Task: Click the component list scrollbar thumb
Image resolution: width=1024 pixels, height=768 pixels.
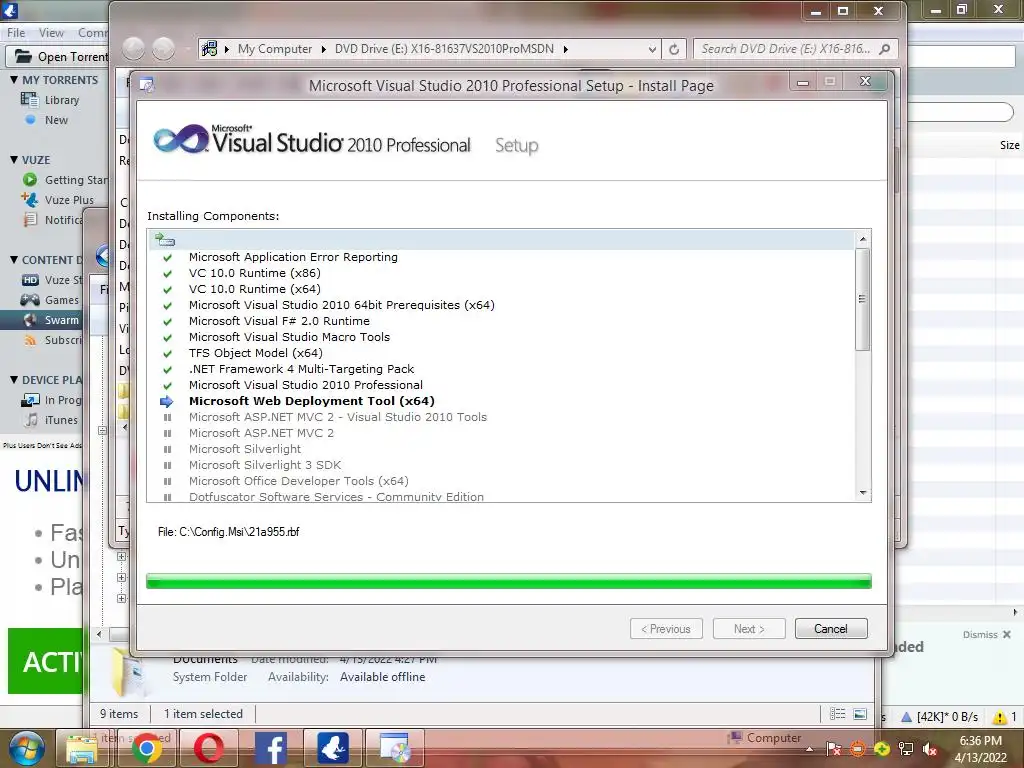Action: pos(863,299)
